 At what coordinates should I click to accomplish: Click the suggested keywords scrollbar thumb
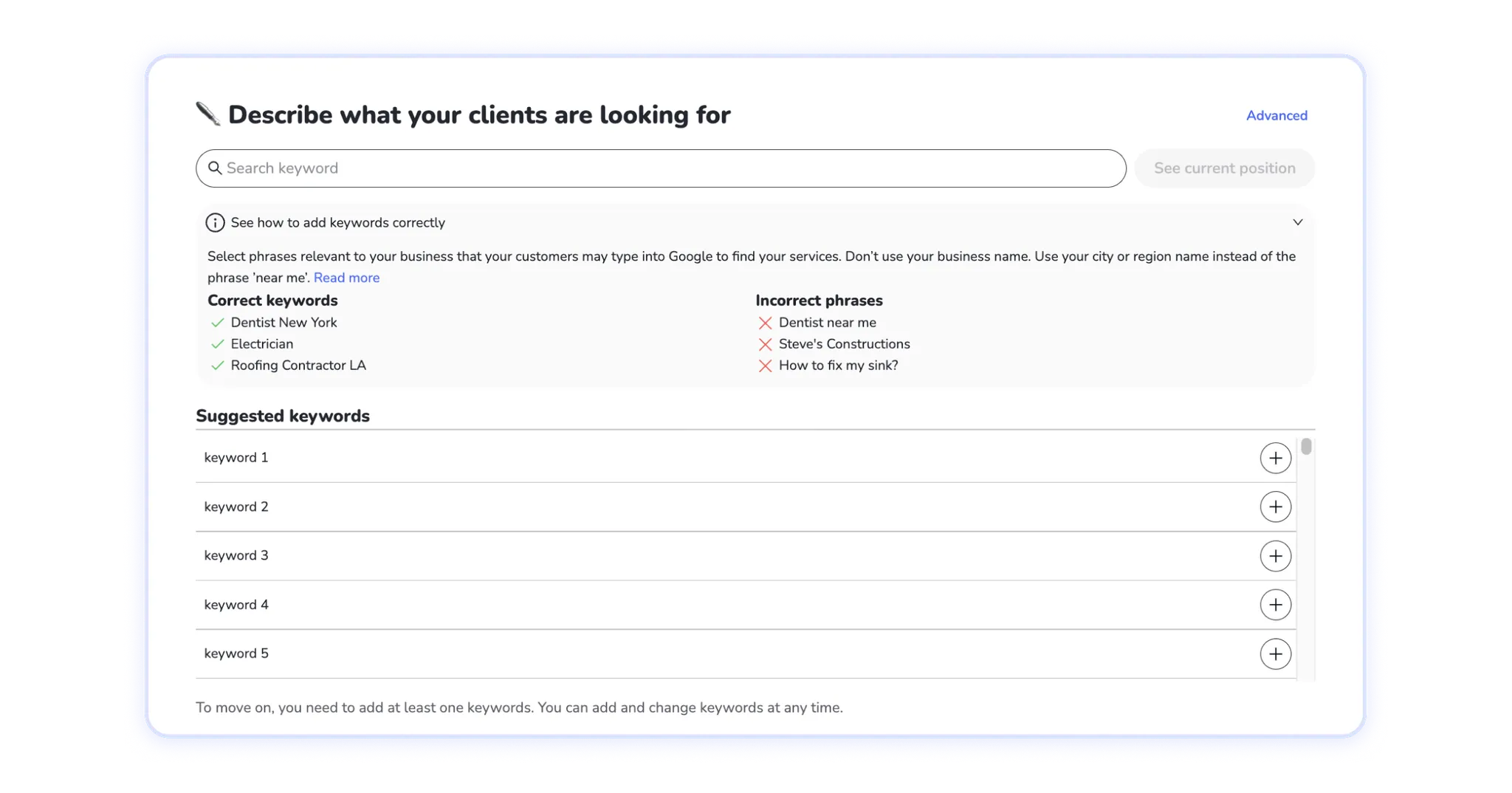pyautogui.click(x=1306, y=447)
